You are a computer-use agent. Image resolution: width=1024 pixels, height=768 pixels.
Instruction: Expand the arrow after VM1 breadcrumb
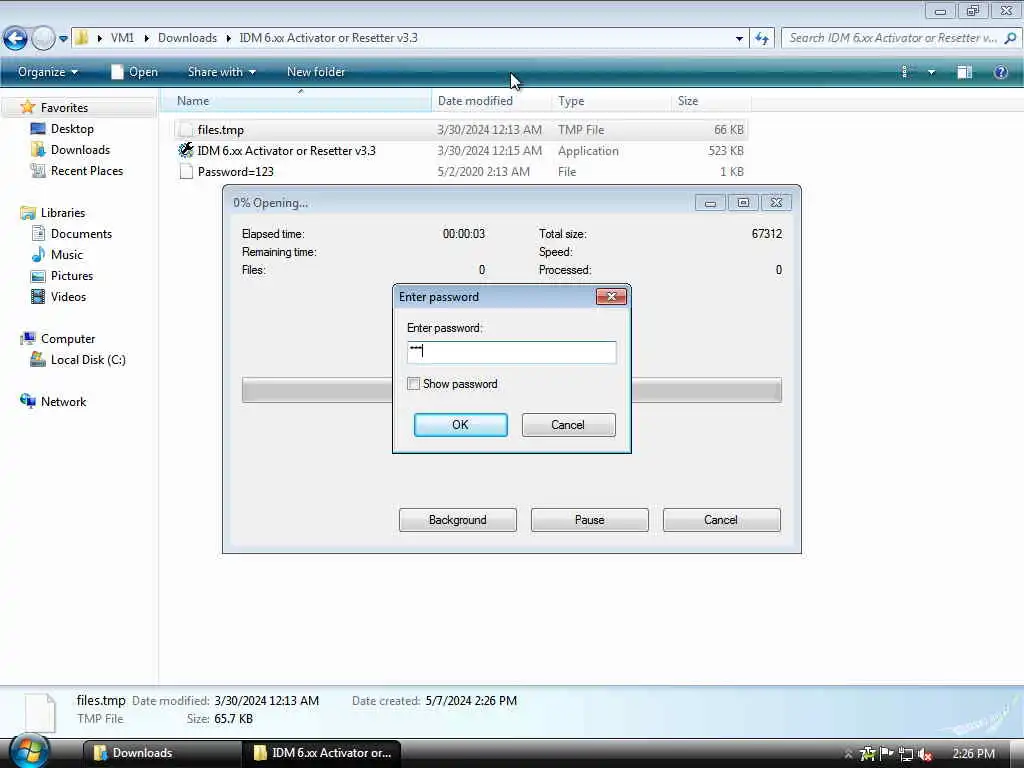tap(146, 39)
